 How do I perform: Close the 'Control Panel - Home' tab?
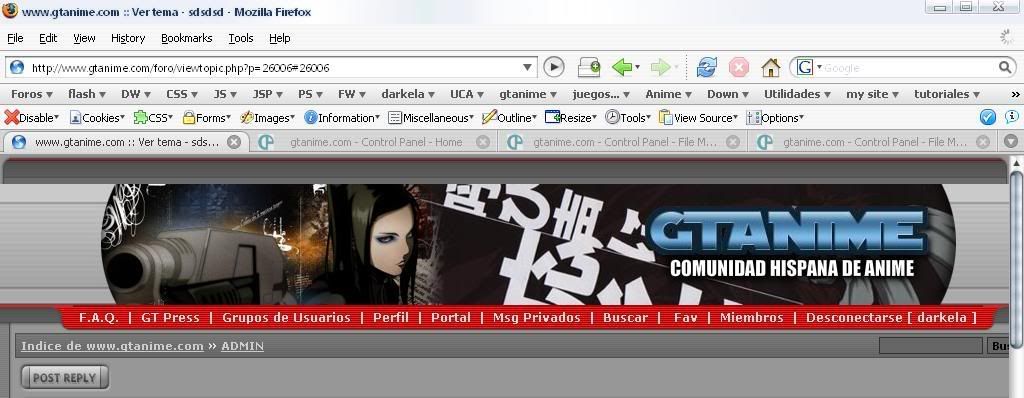[483, 142]
